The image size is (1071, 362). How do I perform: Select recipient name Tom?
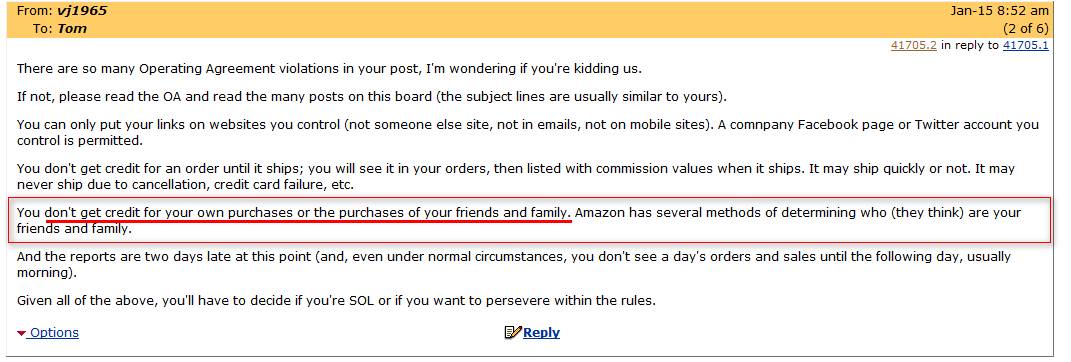click(x=72, y=29)
